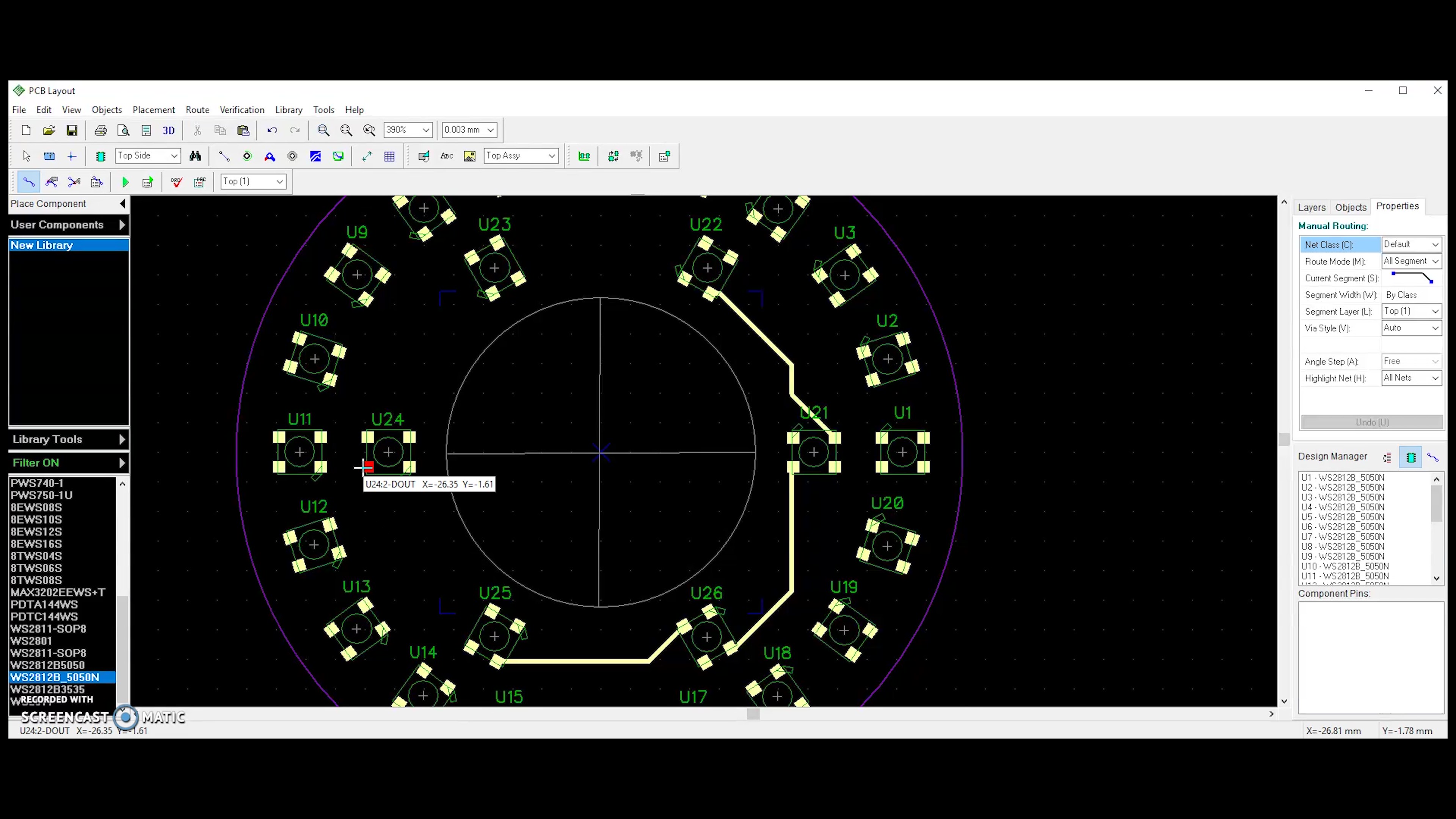The width and height of the screenshot is (1456, 819).
Task: Click the zoom-in magnifier icon
Action: [323, 130]
